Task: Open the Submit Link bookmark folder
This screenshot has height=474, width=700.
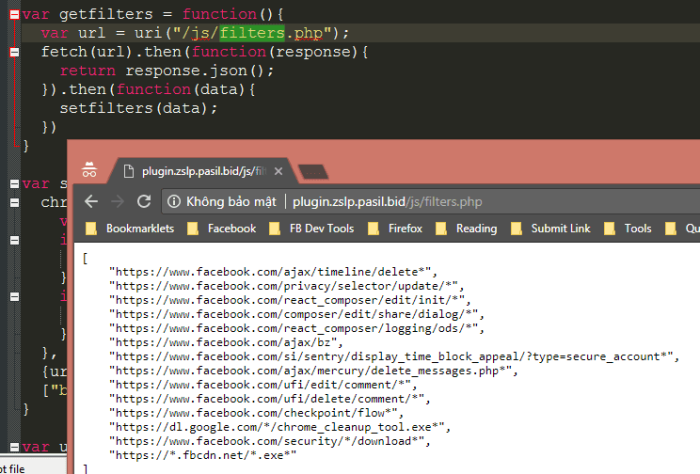Action: coord(550,229)
